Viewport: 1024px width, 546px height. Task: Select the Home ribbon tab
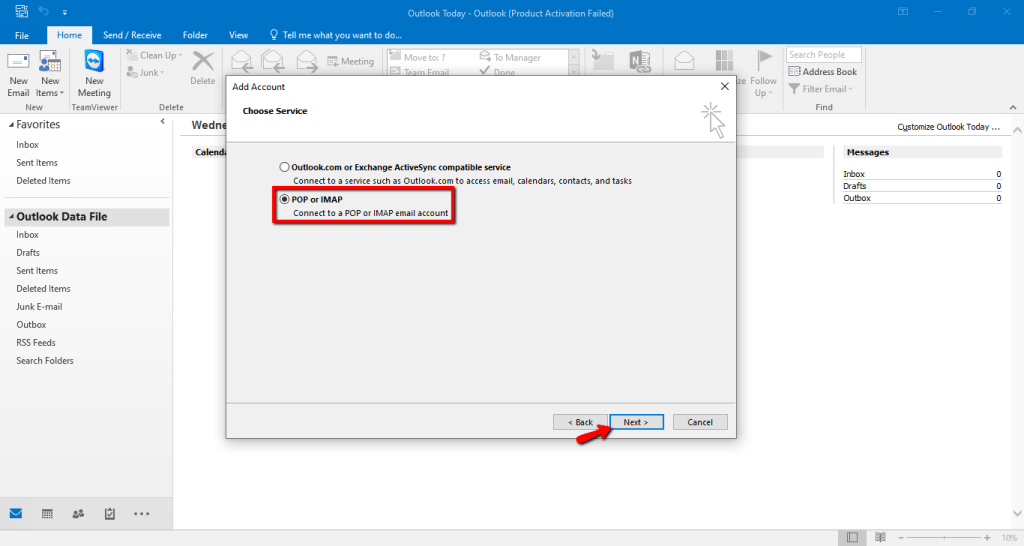click(69, 35)
